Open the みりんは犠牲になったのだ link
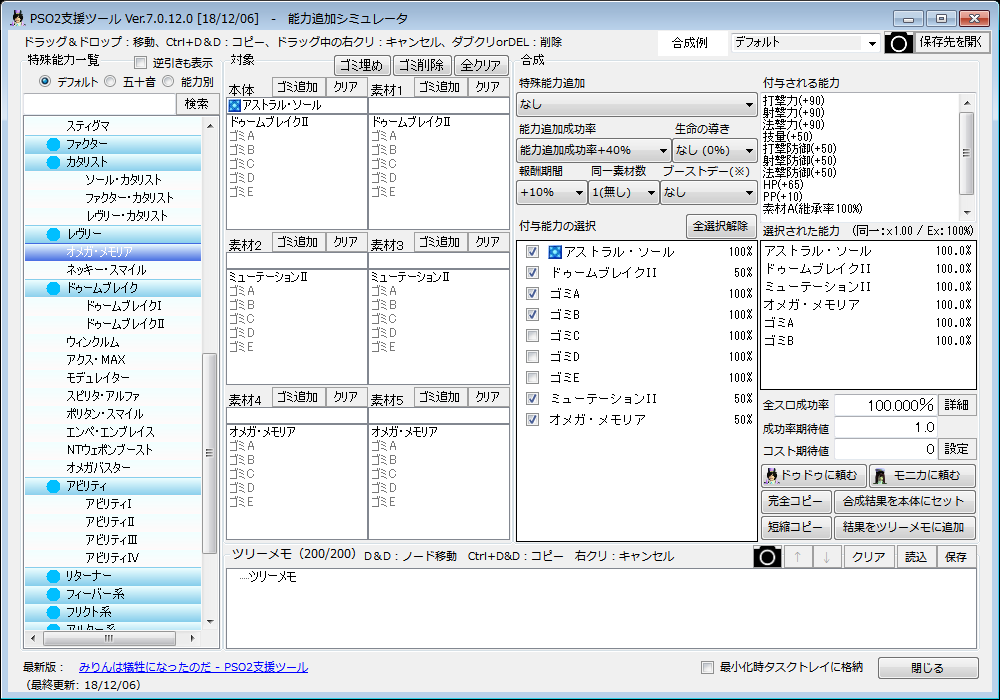Viewport: 1000px width, 700px height. coord(193,667)
